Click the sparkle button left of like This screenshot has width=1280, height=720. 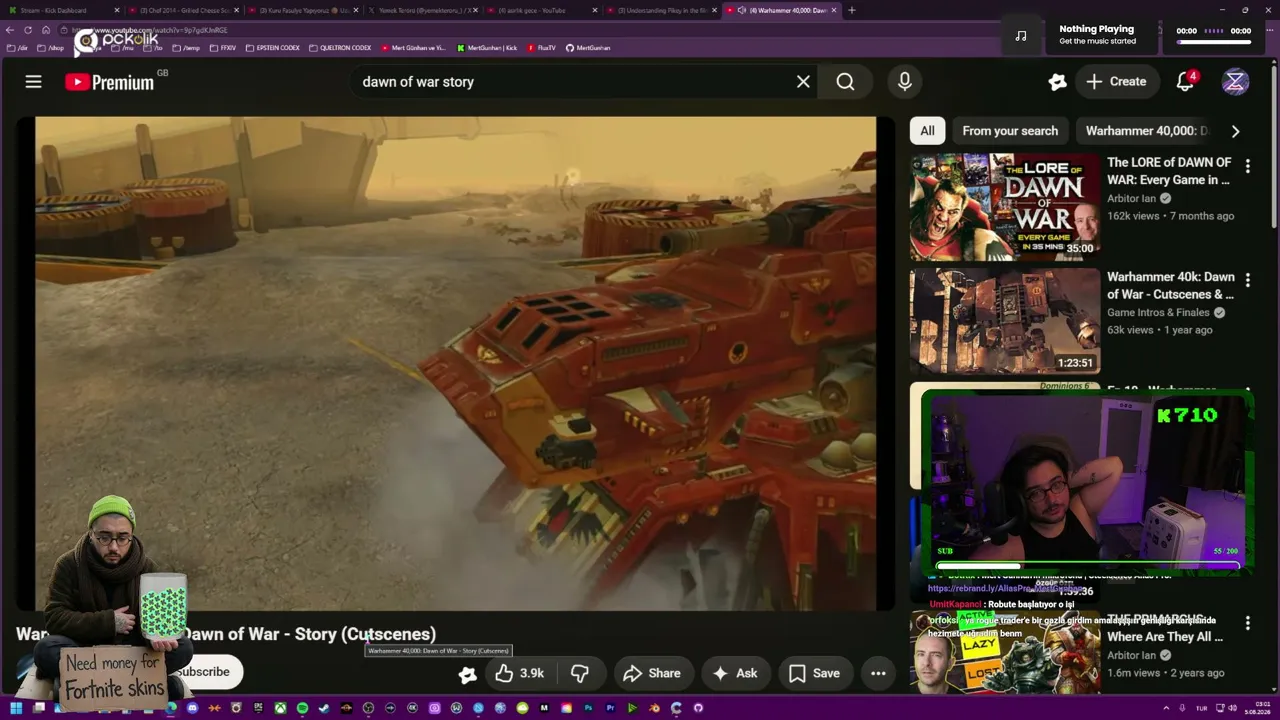click(x=467, y=674)
